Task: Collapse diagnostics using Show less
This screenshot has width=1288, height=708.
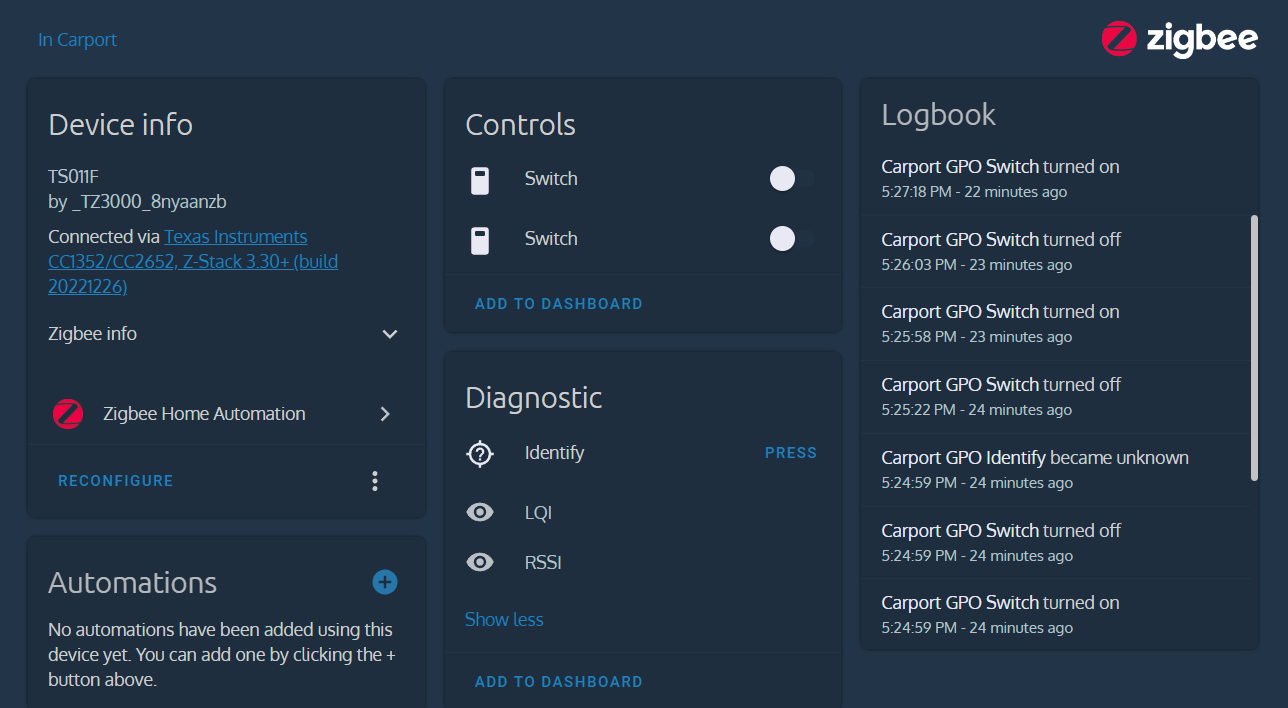Action: (503, 619)
